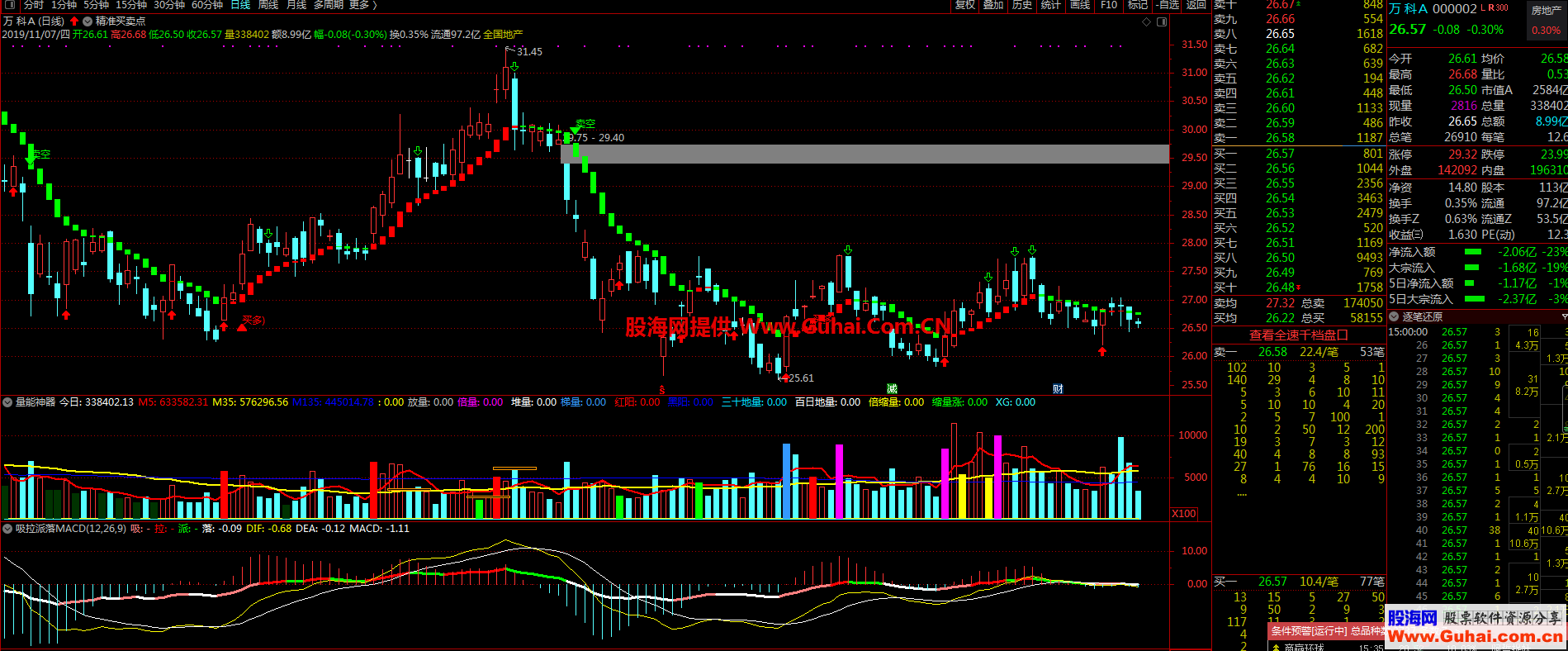Click the red S marker on the chart bottom
Screen dimensions: 1568x651
(662, 389)
